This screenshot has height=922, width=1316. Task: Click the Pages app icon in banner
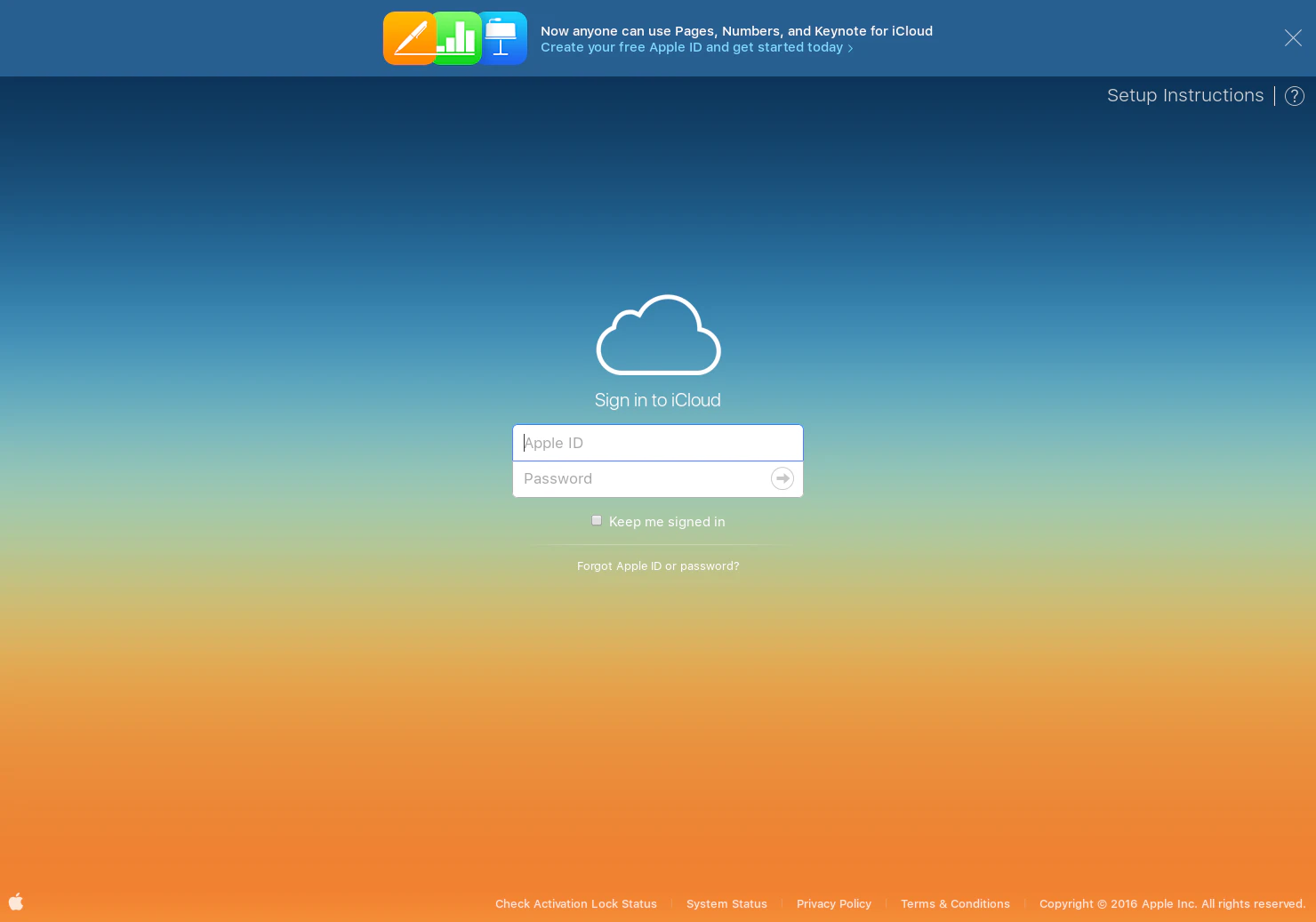409,38
